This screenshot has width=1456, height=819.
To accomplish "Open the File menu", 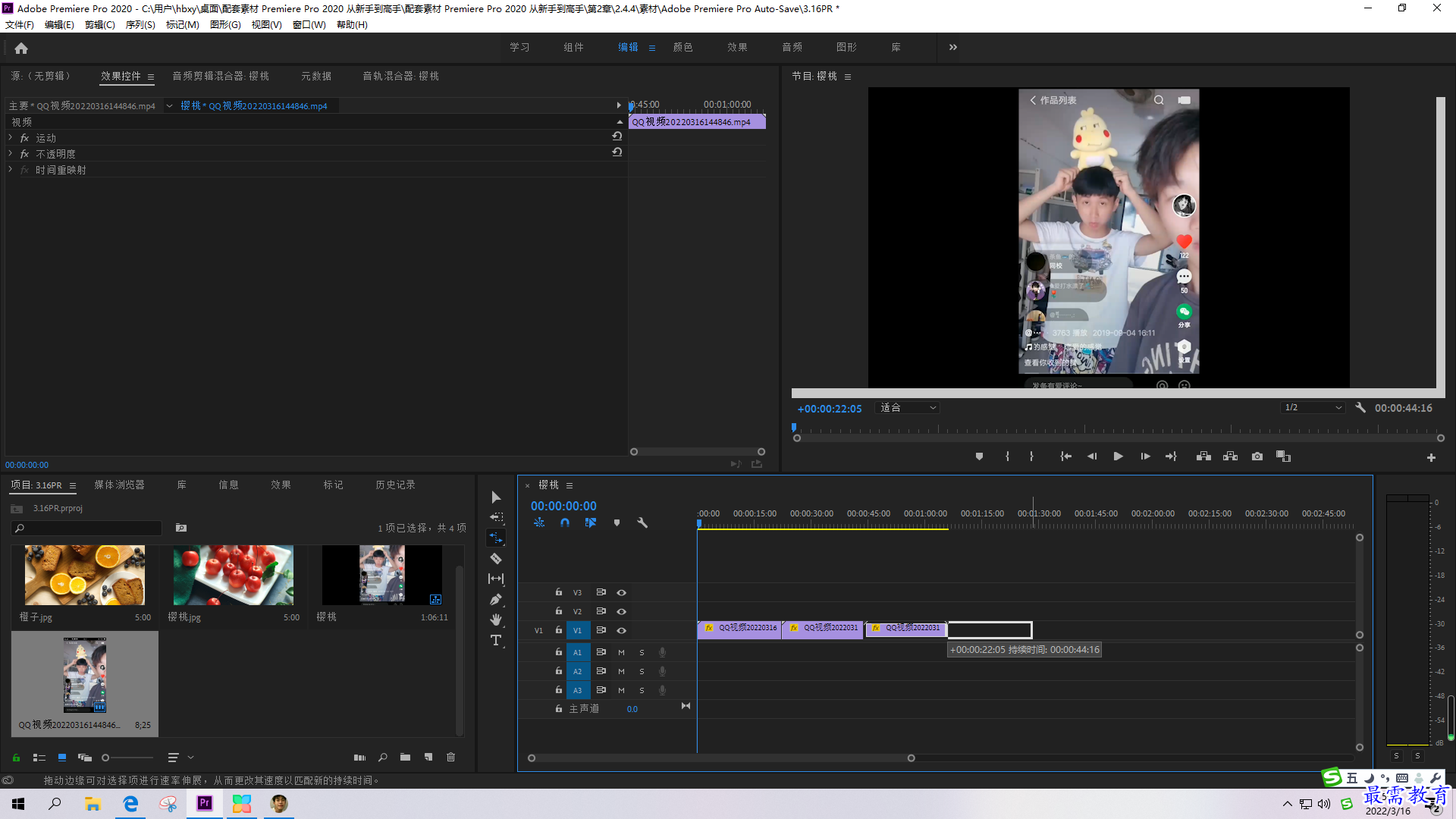I will 20,25.
